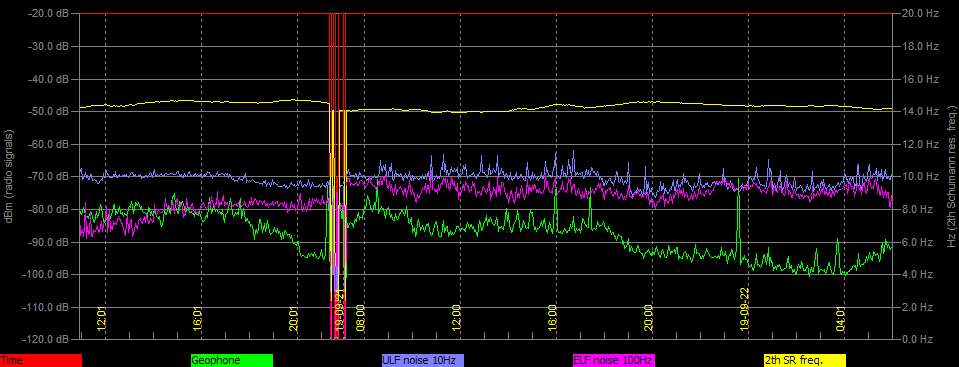Click the 12.0 Hz right axis label

click(919, 144)
